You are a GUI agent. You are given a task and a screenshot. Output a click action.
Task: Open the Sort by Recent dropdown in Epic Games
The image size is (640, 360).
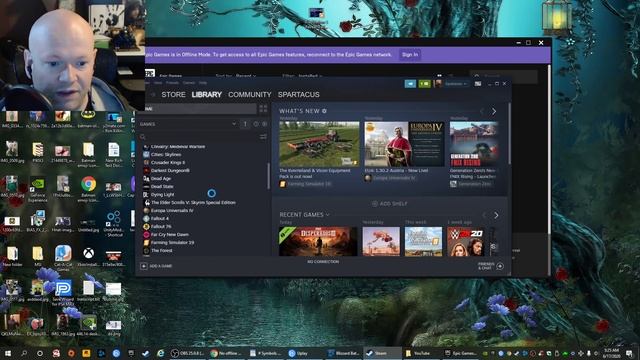236,76
